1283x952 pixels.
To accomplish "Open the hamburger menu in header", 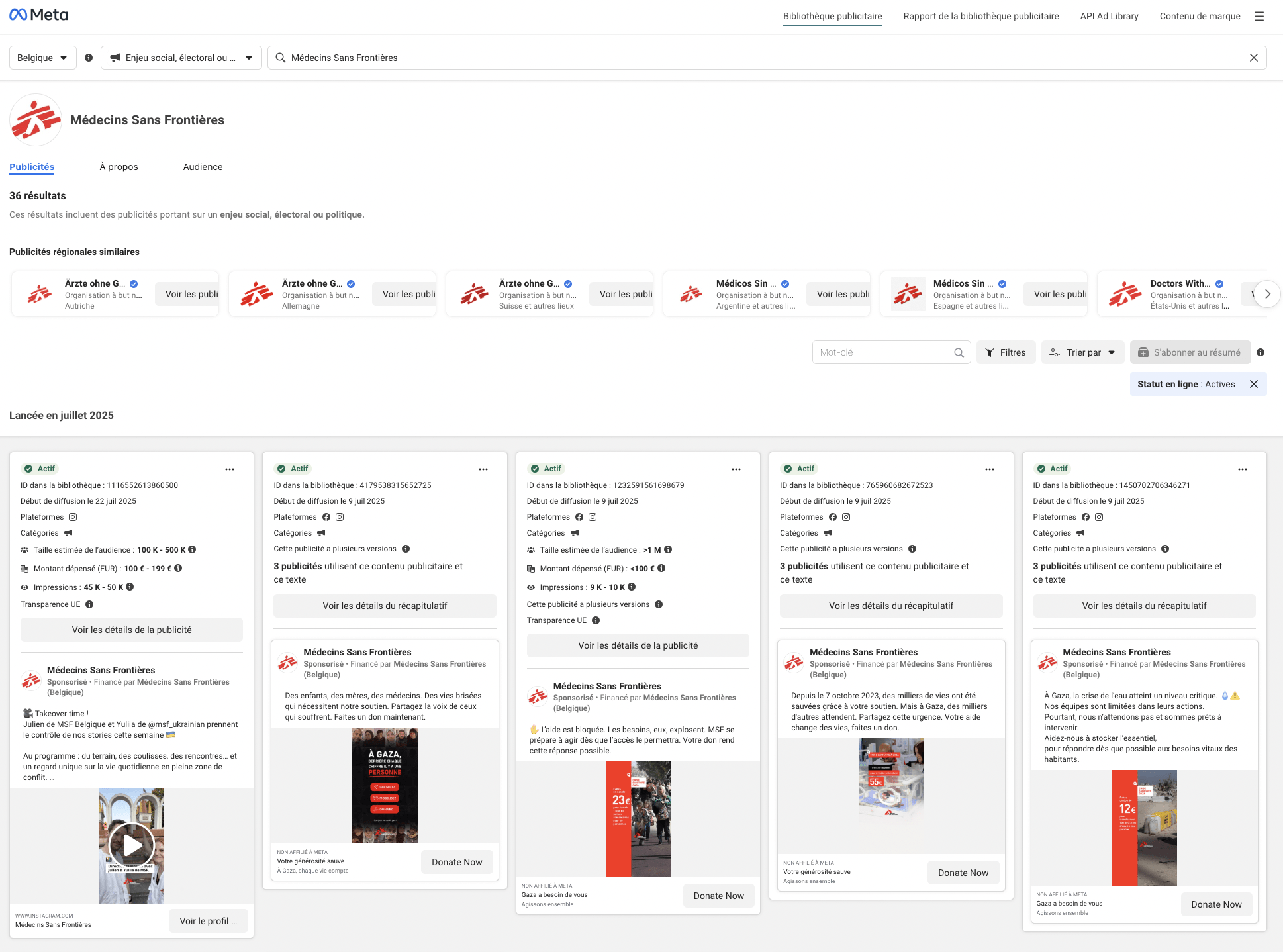I will click(x=1259, y=16).
